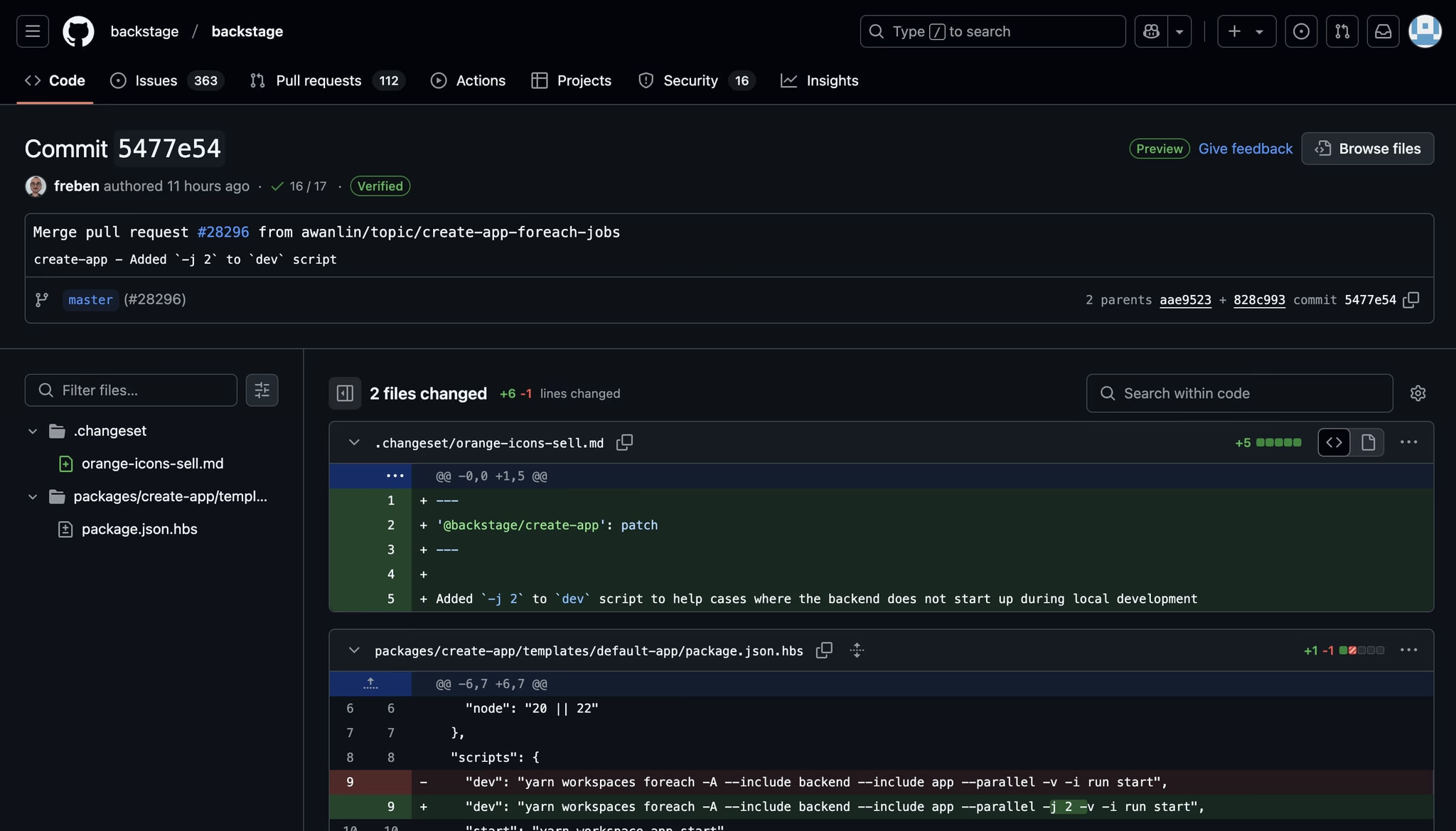
Task: Click the Give feedback link
Action: coord(1245,149)
